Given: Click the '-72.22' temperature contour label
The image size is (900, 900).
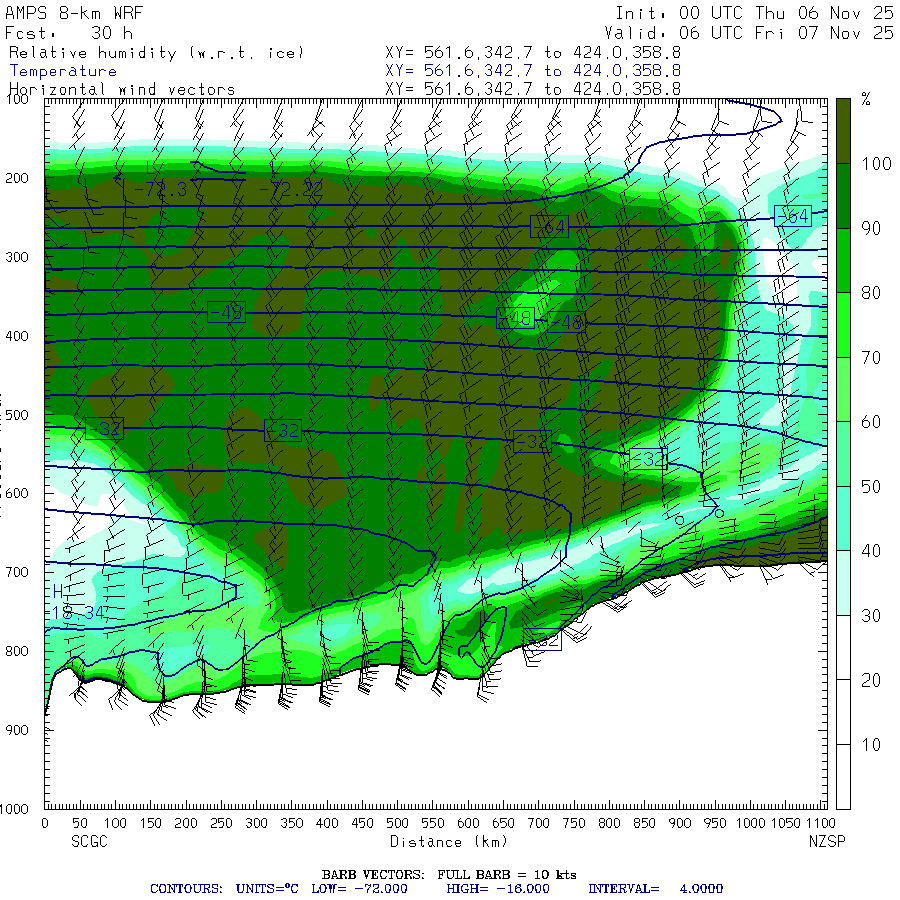Looking at the screenshot, I should pyautogui.click(x=291, y=189).
